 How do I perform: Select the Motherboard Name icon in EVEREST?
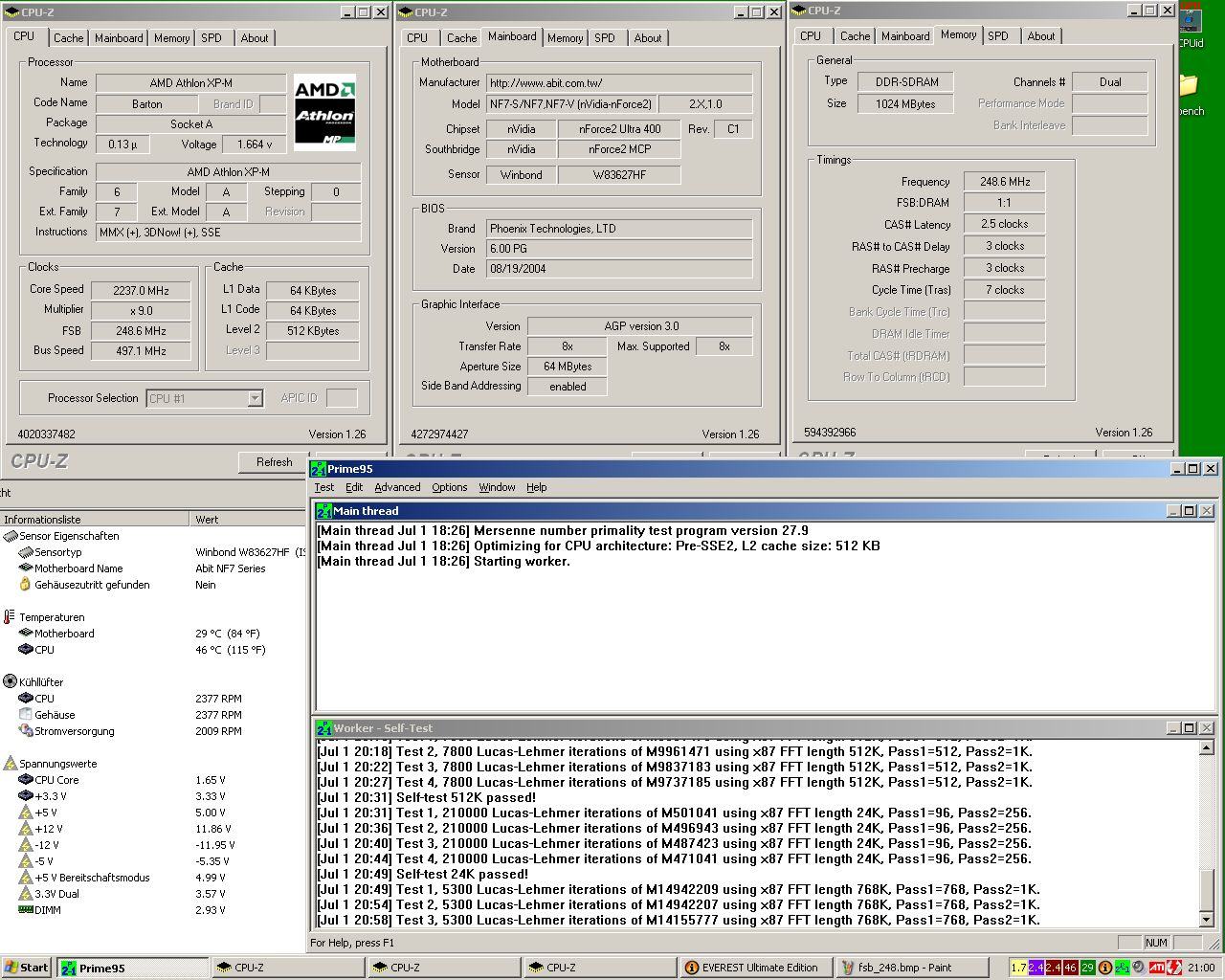tap(26, 568)
